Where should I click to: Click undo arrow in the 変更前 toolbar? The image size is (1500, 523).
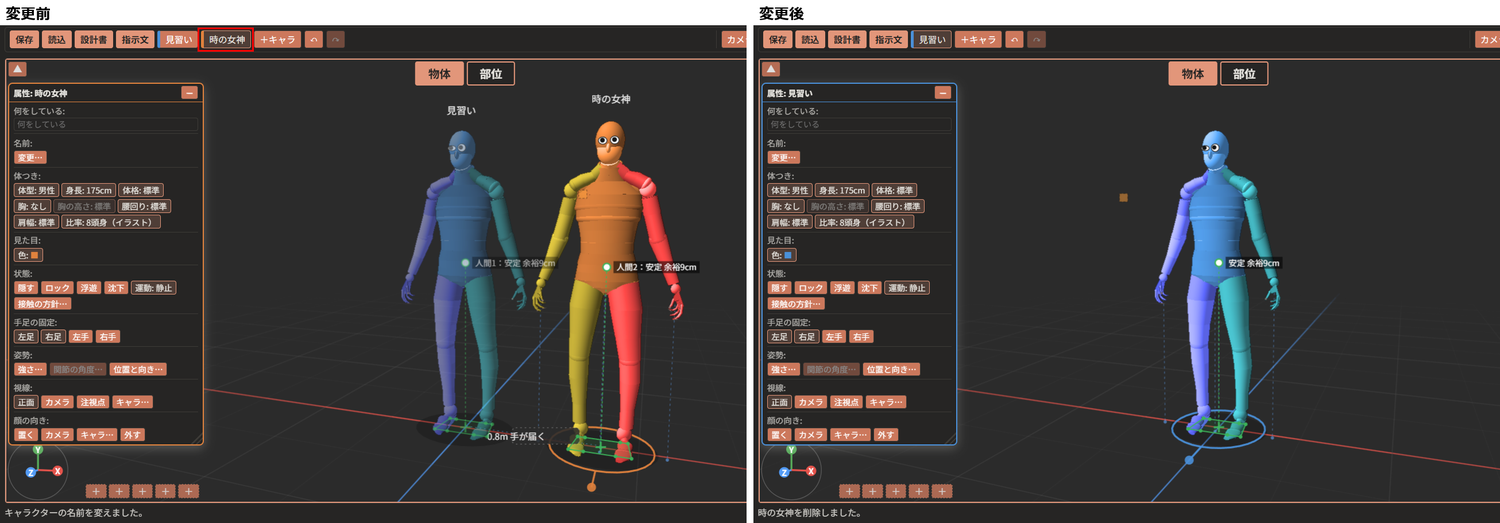315,40
